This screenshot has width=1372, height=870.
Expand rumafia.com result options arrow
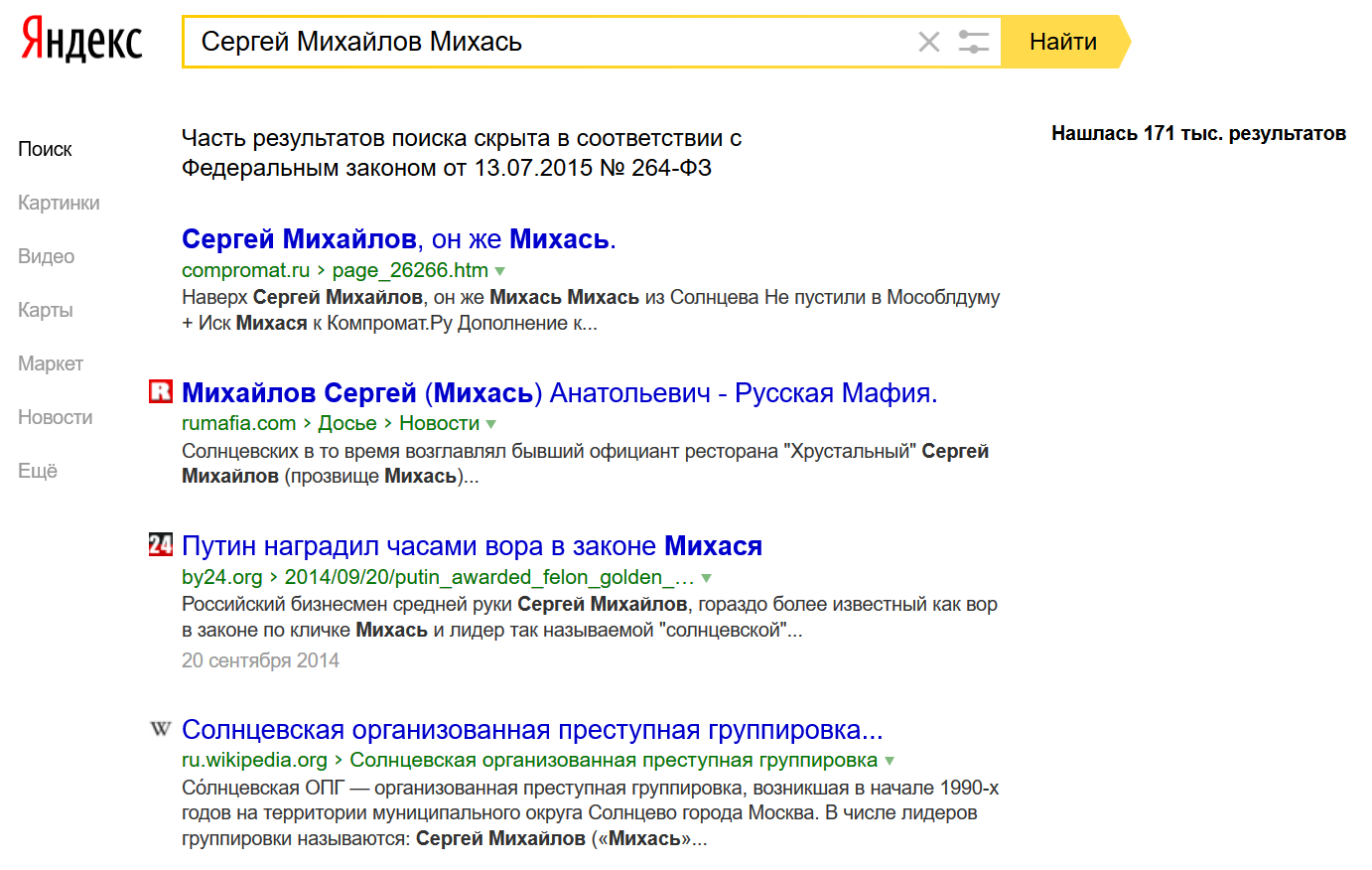[x=491, y=424]
